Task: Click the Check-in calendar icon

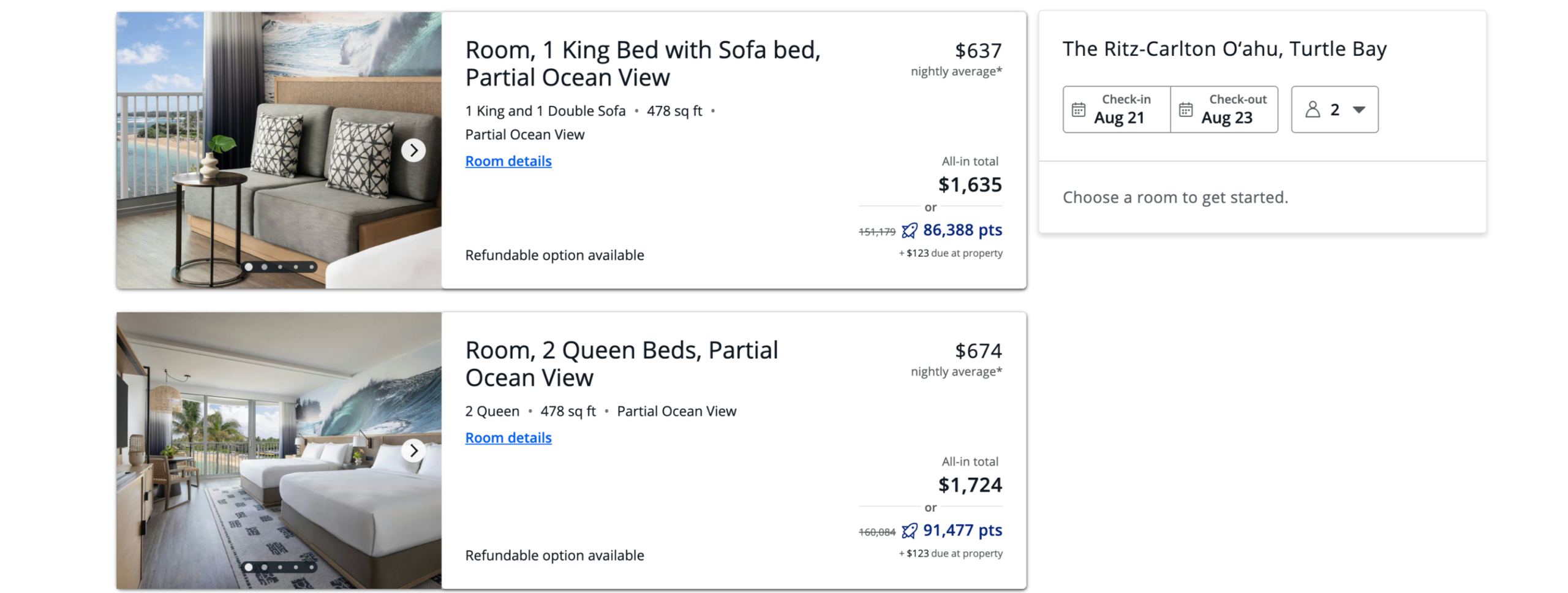Action: [x=1078, y=110]
